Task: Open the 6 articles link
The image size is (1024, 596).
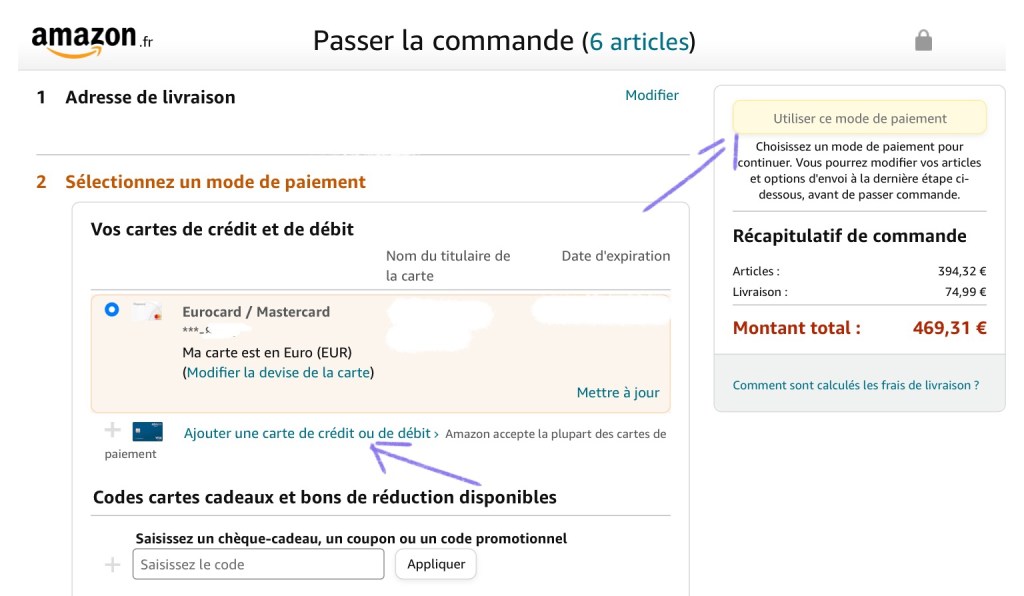Action: coord(639,41)
